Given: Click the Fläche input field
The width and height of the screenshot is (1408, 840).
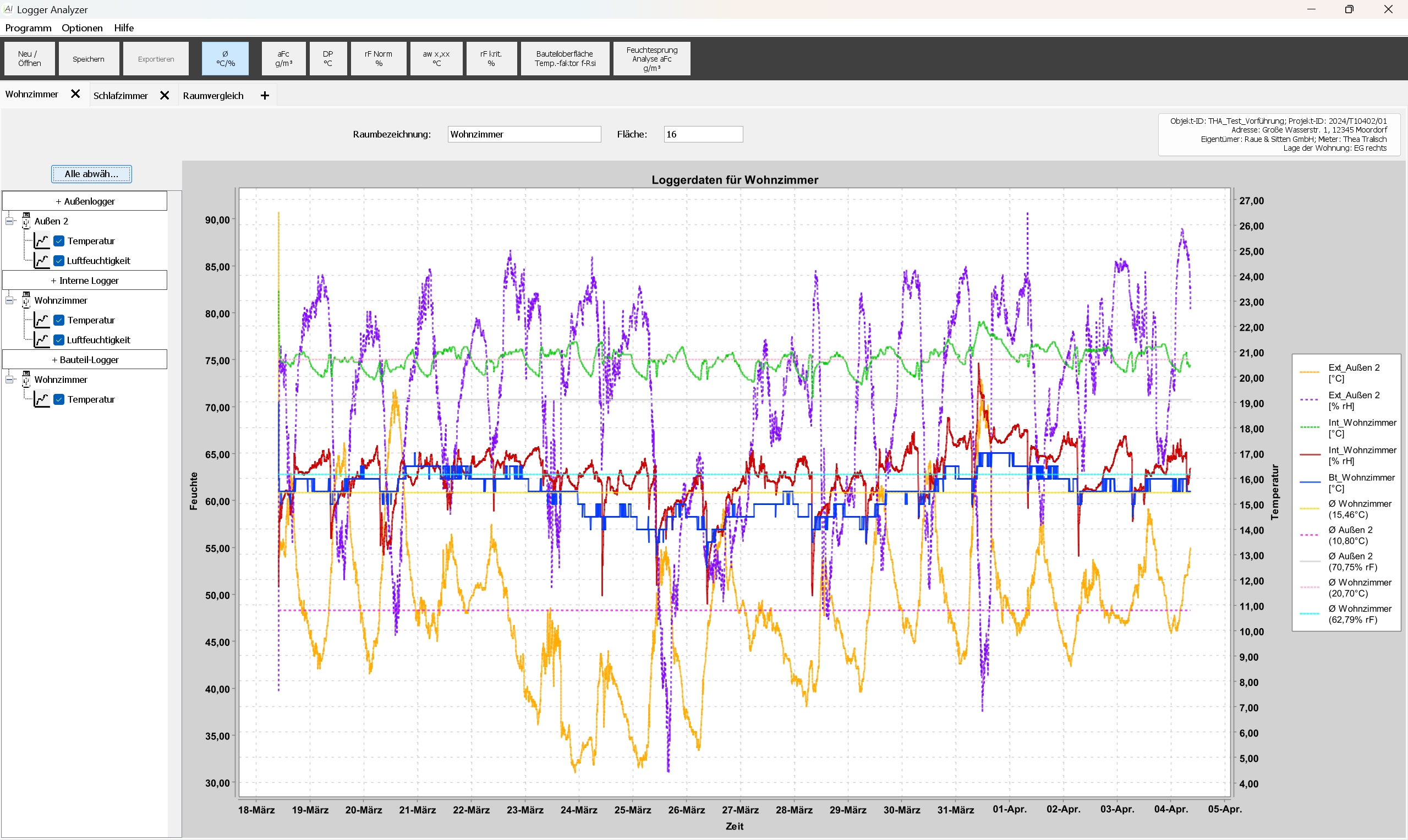Looking at the screenshot, I should click(703, 134).
